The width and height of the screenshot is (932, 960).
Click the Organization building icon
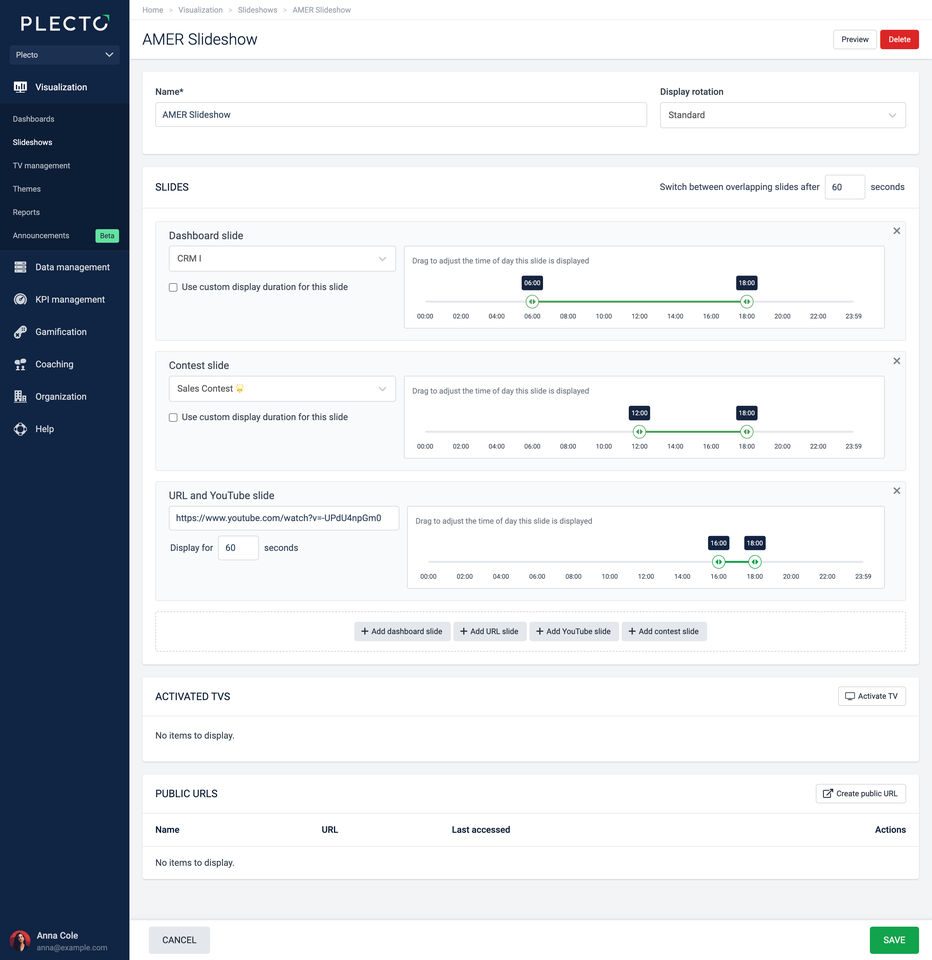pyautogui.click(x=20, y=397)
